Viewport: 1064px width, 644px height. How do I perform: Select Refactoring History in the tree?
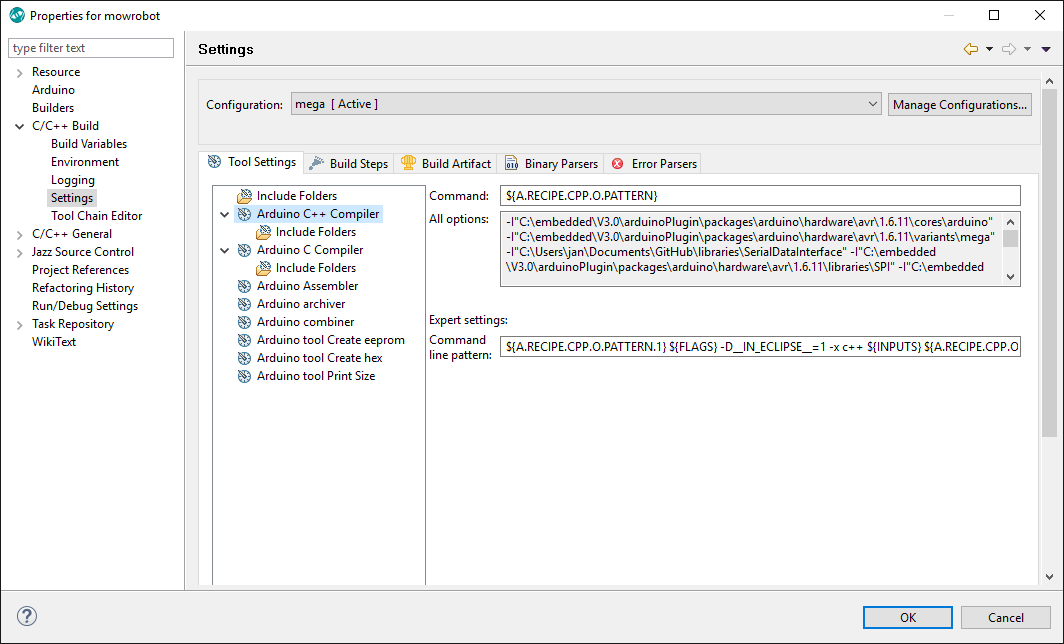[x=83, y=288]
